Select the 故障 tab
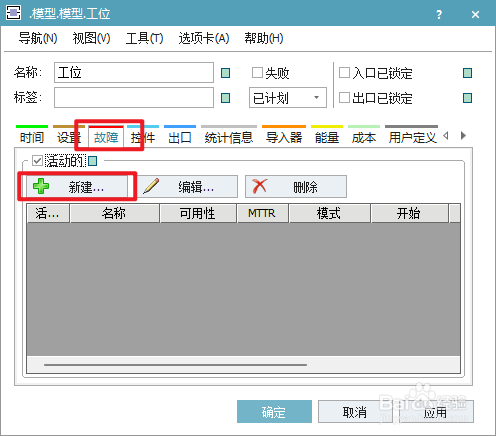This screenshot has width=496, height=436. point(106,137)
